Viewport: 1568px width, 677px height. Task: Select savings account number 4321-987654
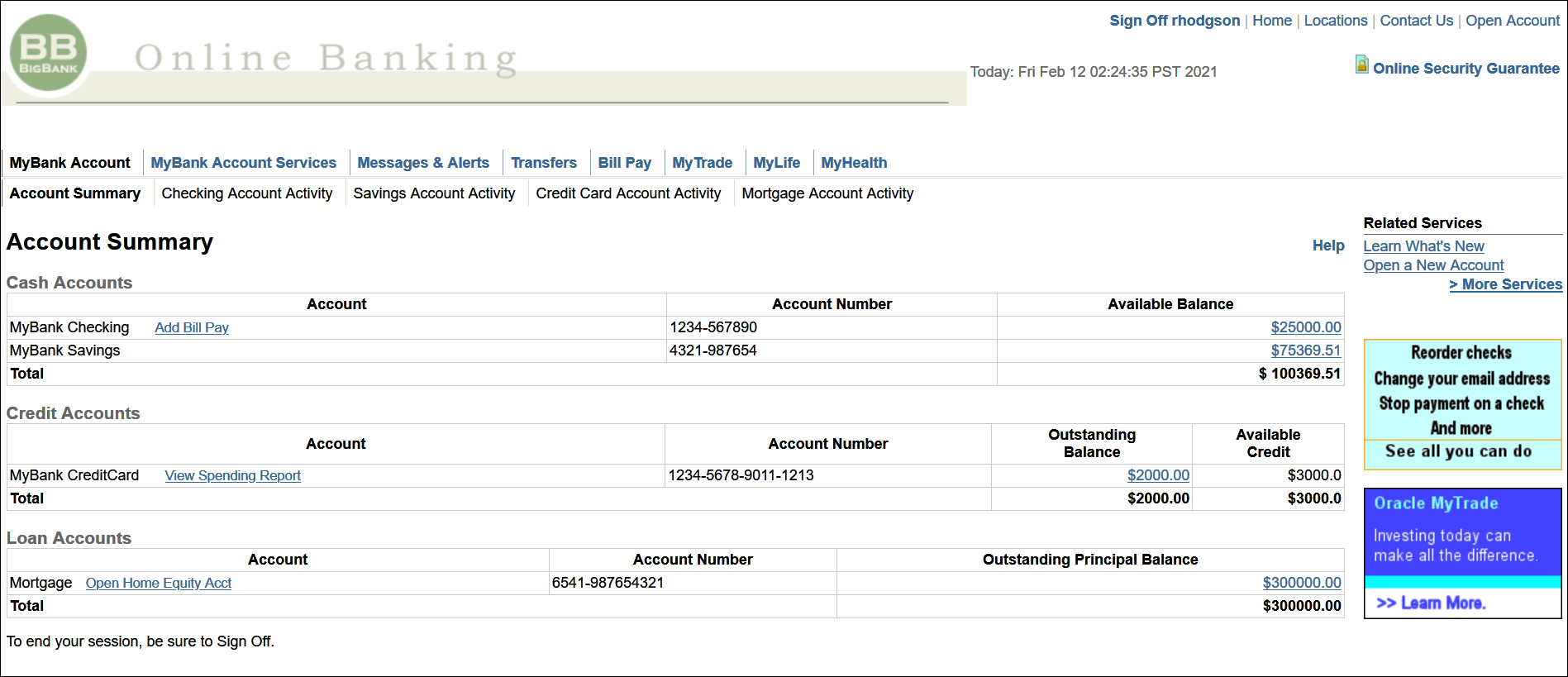point(713,350)
